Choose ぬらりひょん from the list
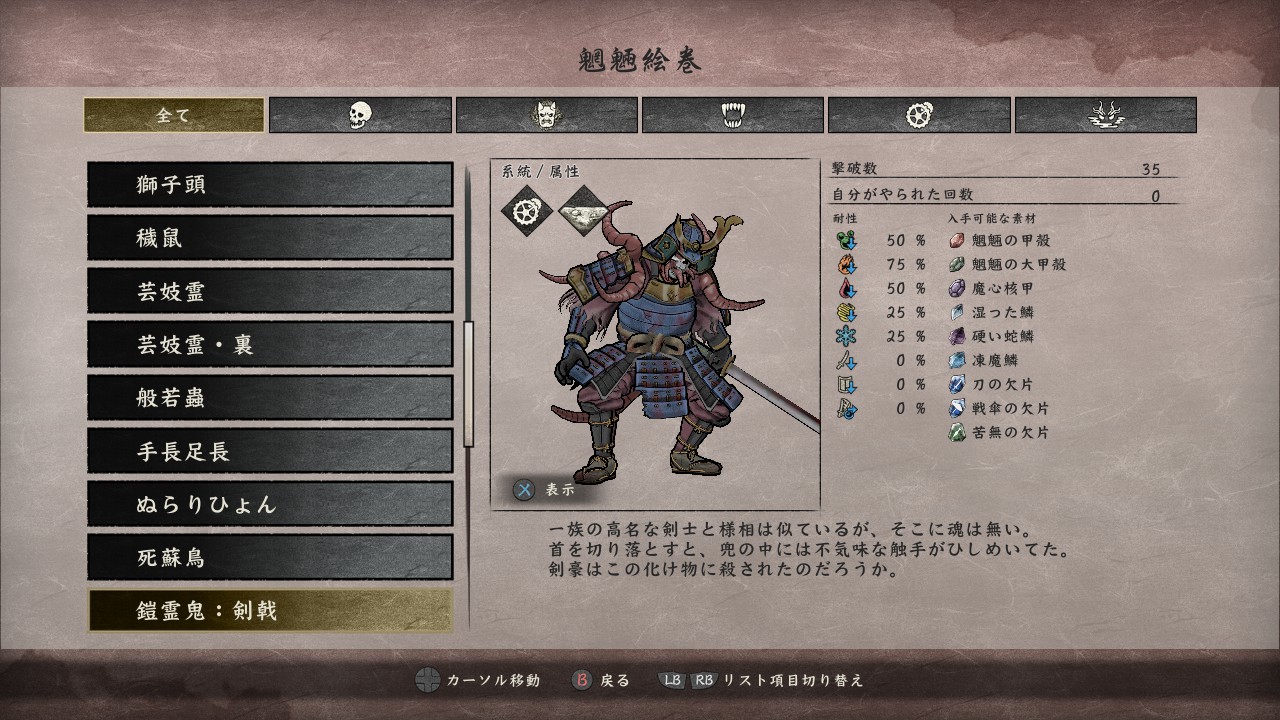 pyautogui.click(x=270, y=504)
